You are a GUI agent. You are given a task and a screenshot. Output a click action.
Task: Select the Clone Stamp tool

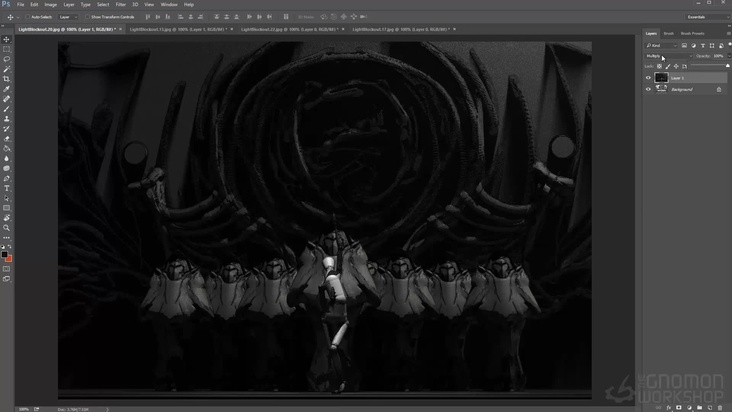pyautogui.click(x=7, y=119)
